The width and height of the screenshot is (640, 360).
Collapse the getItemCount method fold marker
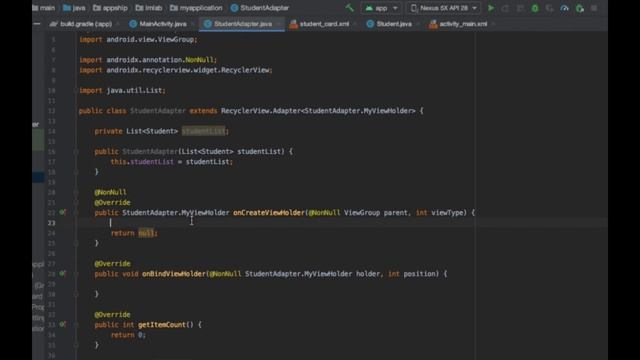tap(76, 325)
